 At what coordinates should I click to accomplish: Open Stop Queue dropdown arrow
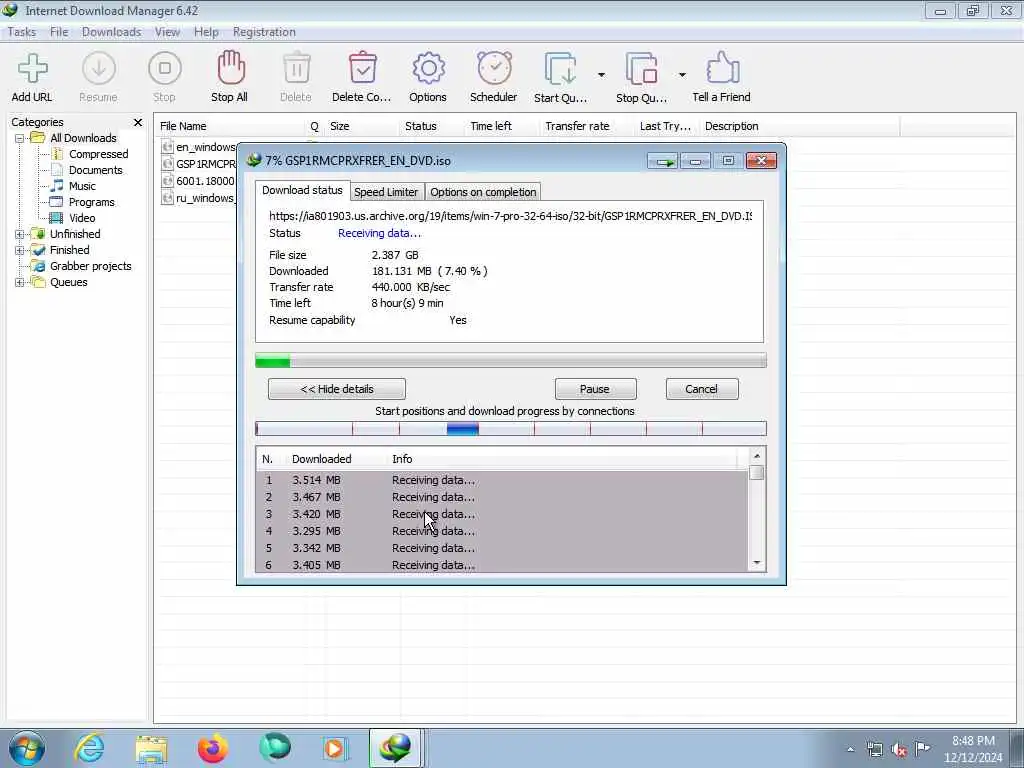click(682, 75)
